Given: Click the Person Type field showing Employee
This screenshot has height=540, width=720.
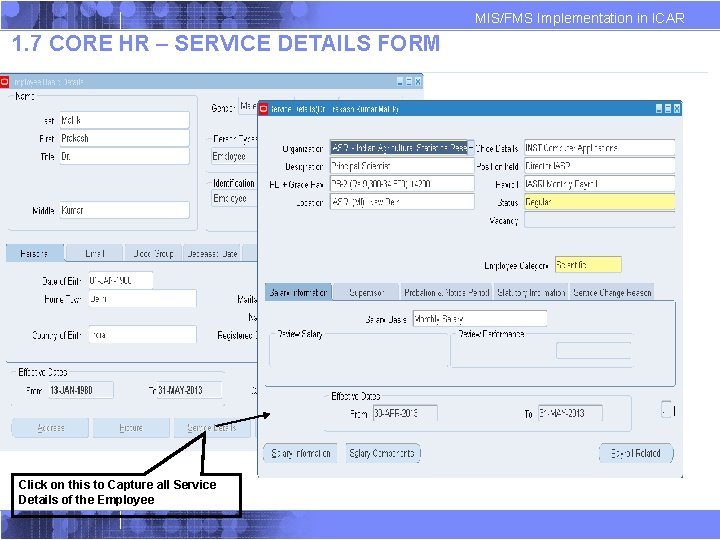Looking at the screenshot, I should tap(234, 156).
